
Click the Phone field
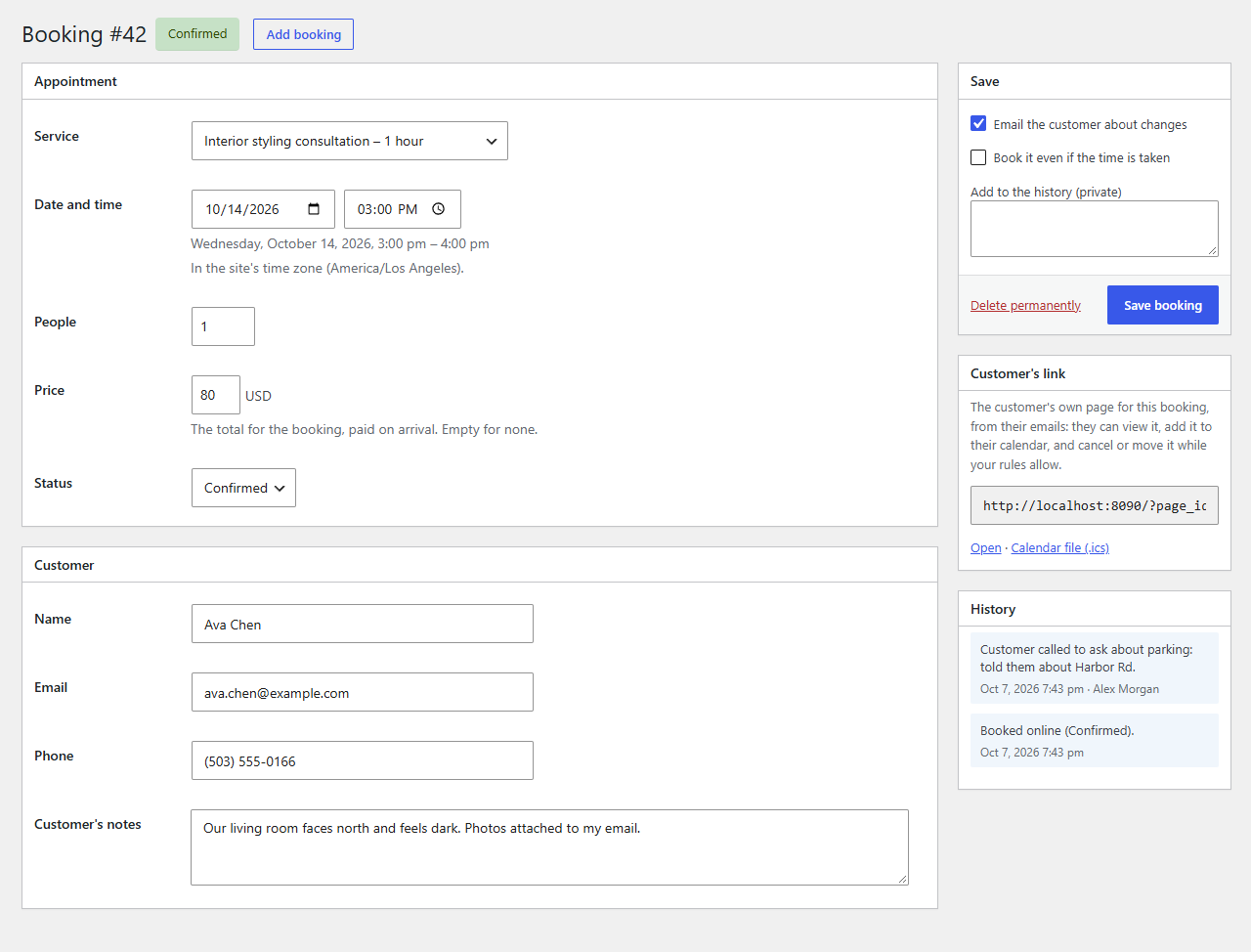click(x=363, y=760)
